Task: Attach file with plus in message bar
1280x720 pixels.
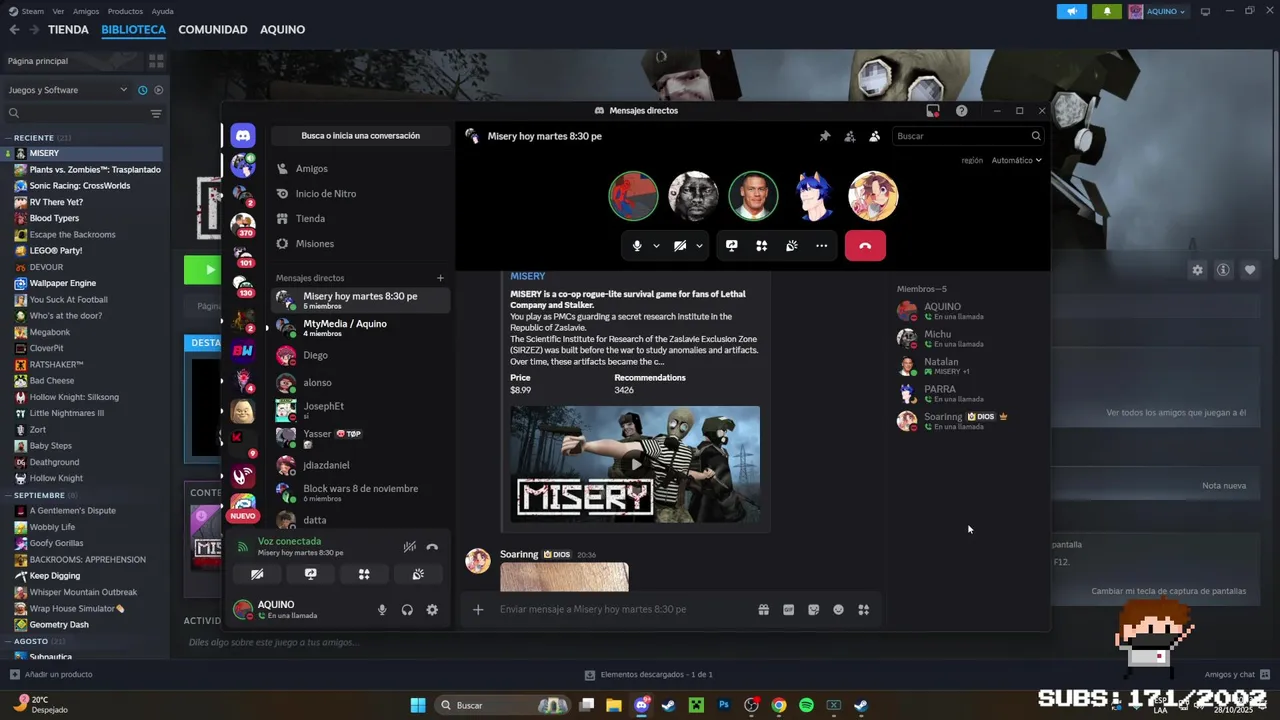Action: pyautogui.click(x=478, y=610)
